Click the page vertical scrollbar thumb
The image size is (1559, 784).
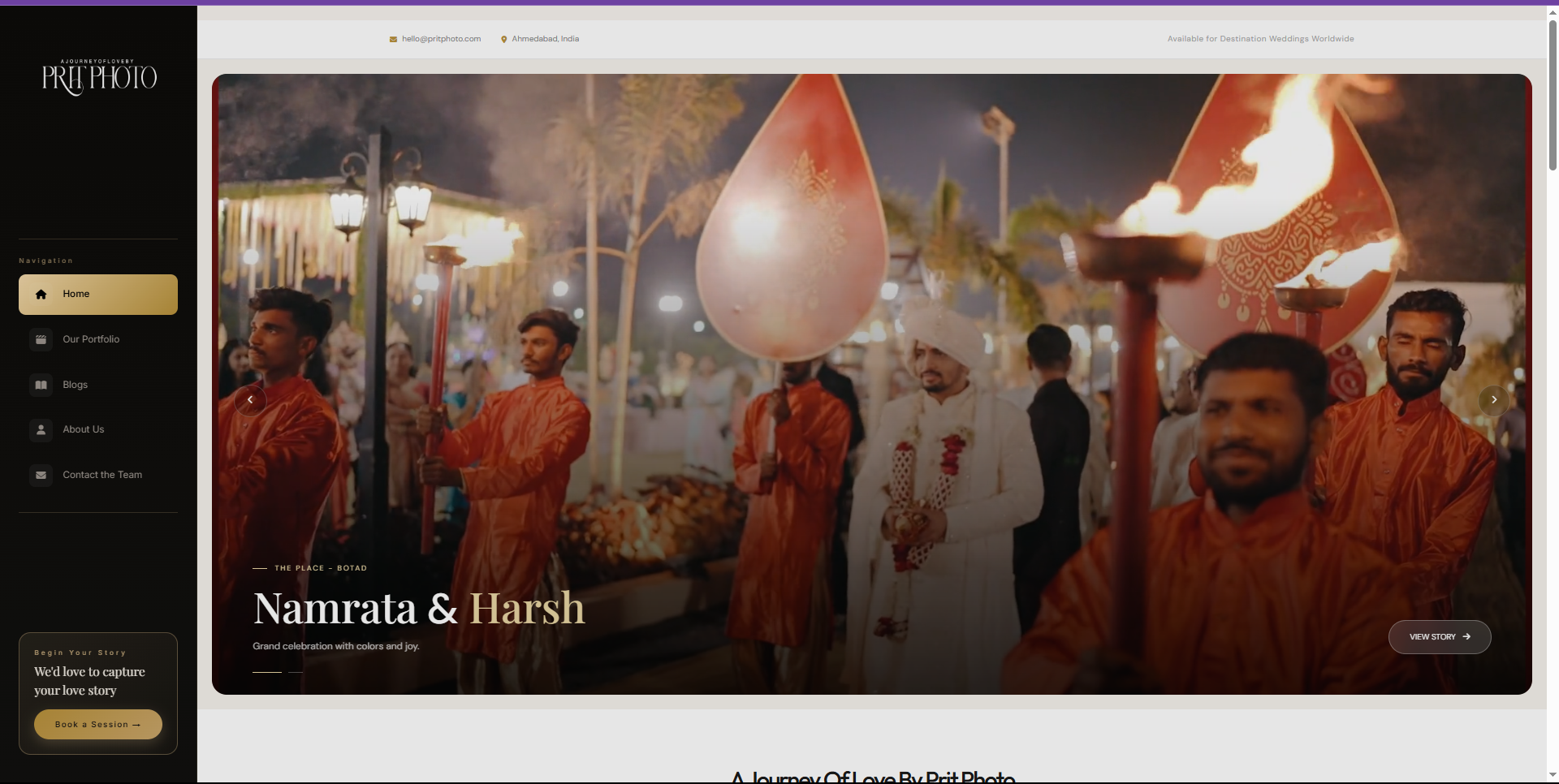[x=1553, y=94]
